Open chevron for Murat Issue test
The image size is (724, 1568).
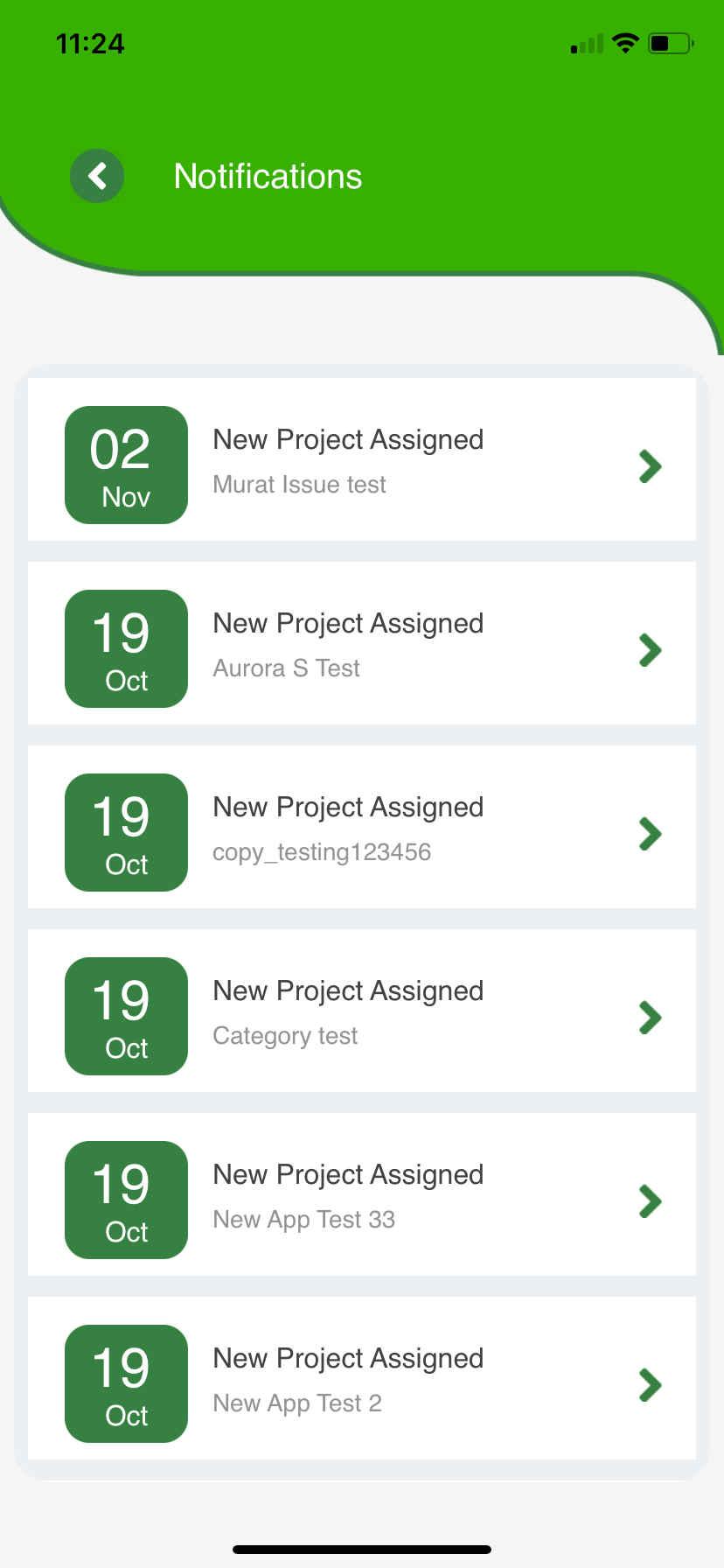pos(650,466)
